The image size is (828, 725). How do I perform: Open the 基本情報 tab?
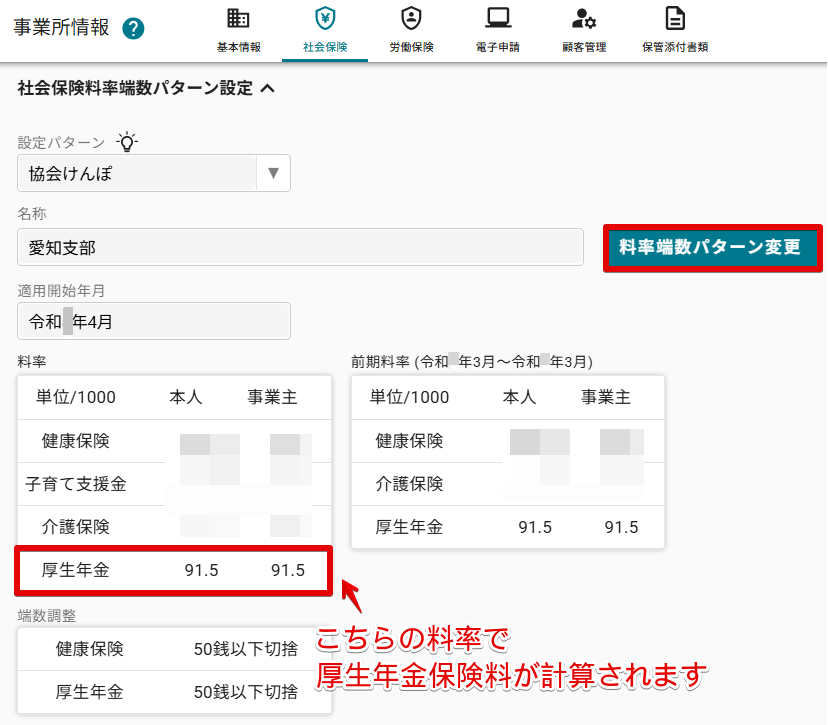(239, 31)
